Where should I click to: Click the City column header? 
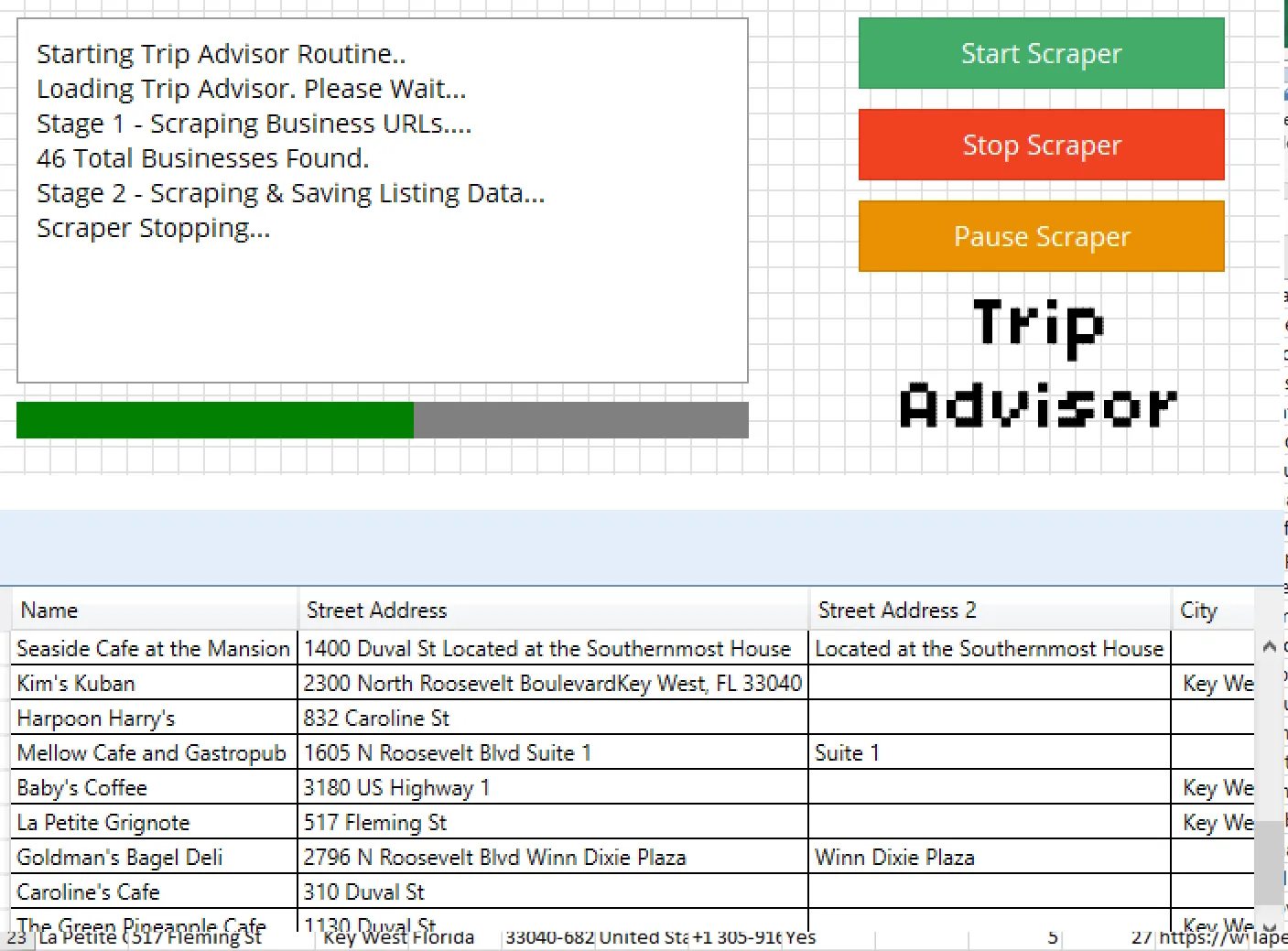point(1213,611)
